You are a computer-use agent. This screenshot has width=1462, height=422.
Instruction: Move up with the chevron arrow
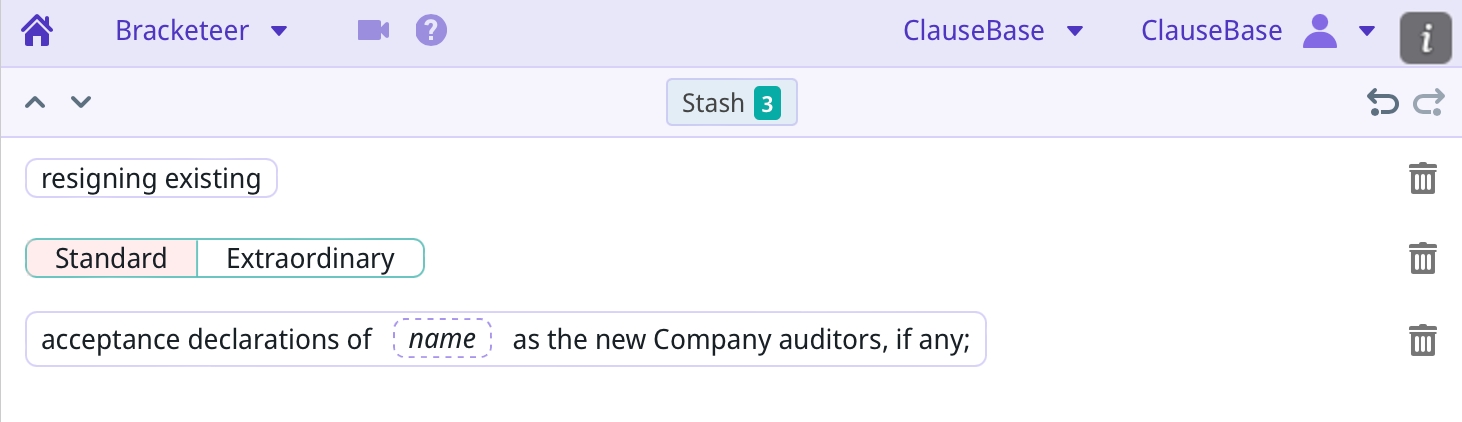tap(35, 102)
